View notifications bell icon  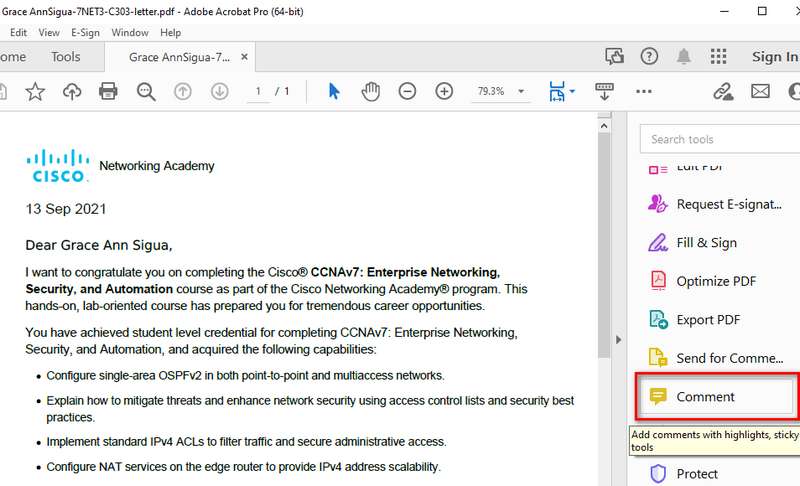coord(684,56)
